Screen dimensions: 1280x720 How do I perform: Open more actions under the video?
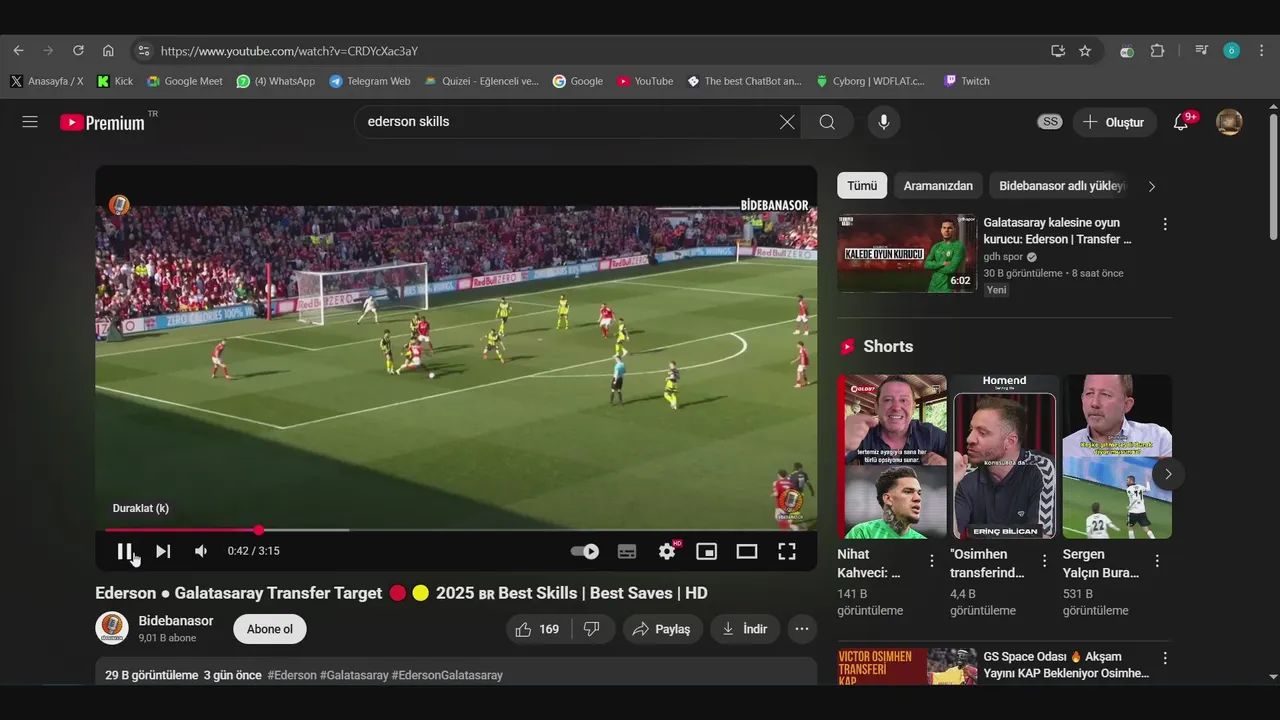click(x=801, y=629)
